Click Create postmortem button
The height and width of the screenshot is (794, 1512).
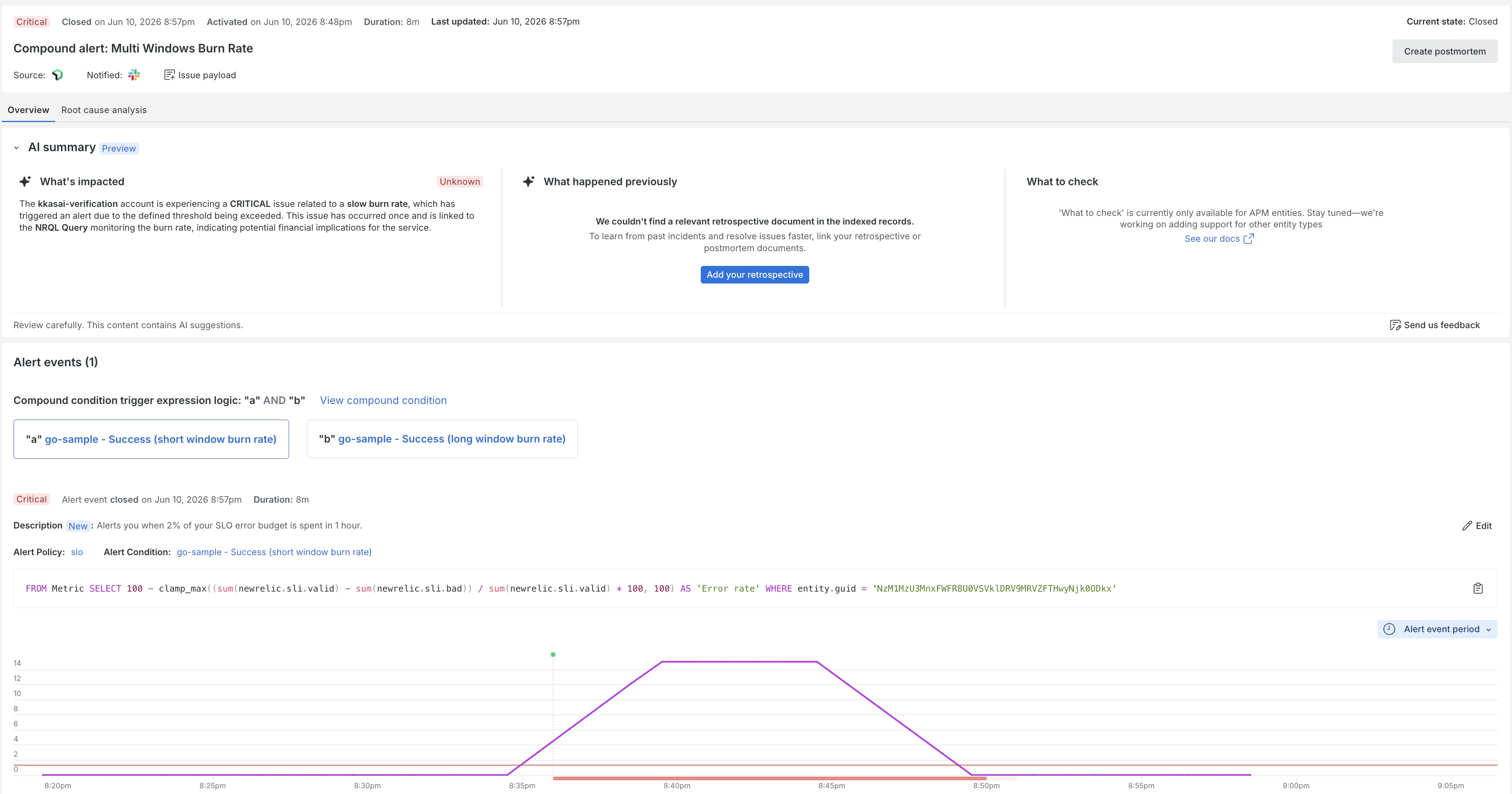[x=1444, y=51]
